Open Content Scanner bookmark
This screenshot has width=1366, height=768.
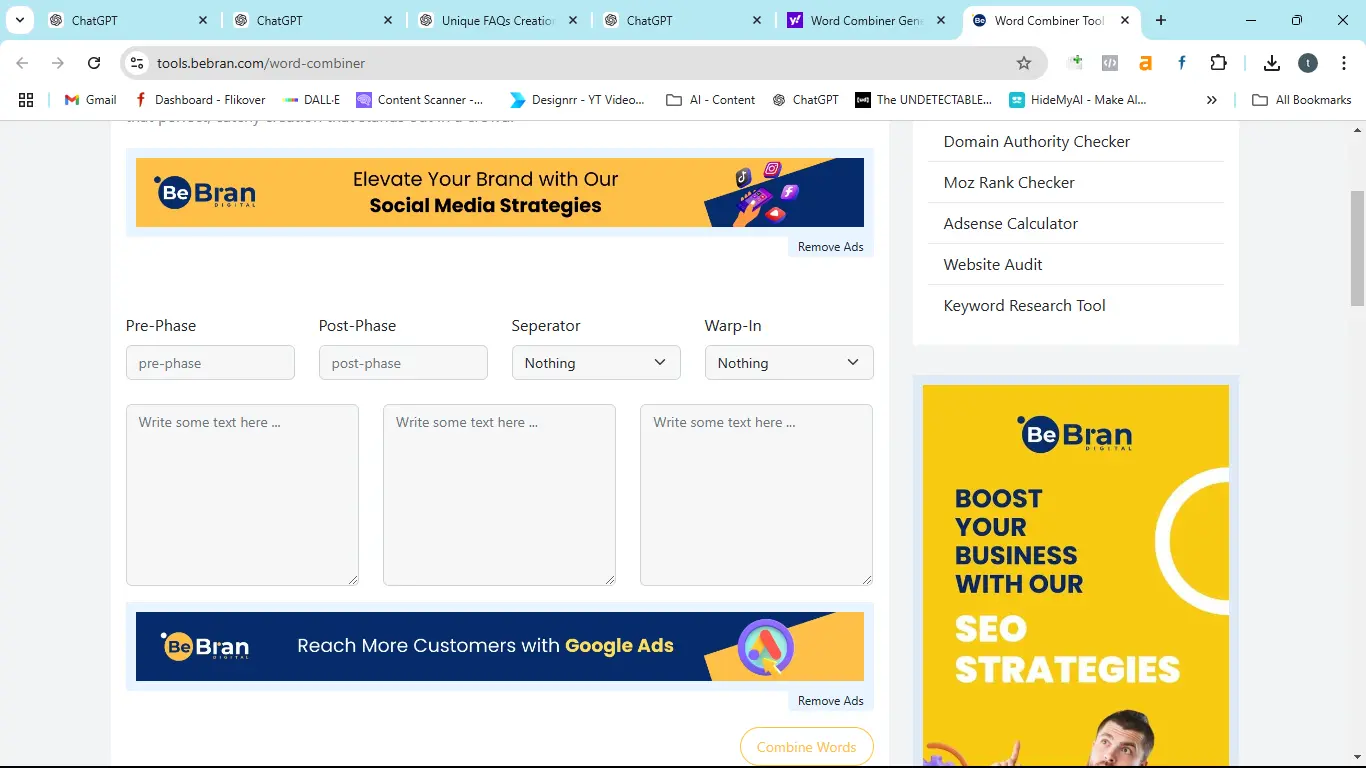pos(420,100)
